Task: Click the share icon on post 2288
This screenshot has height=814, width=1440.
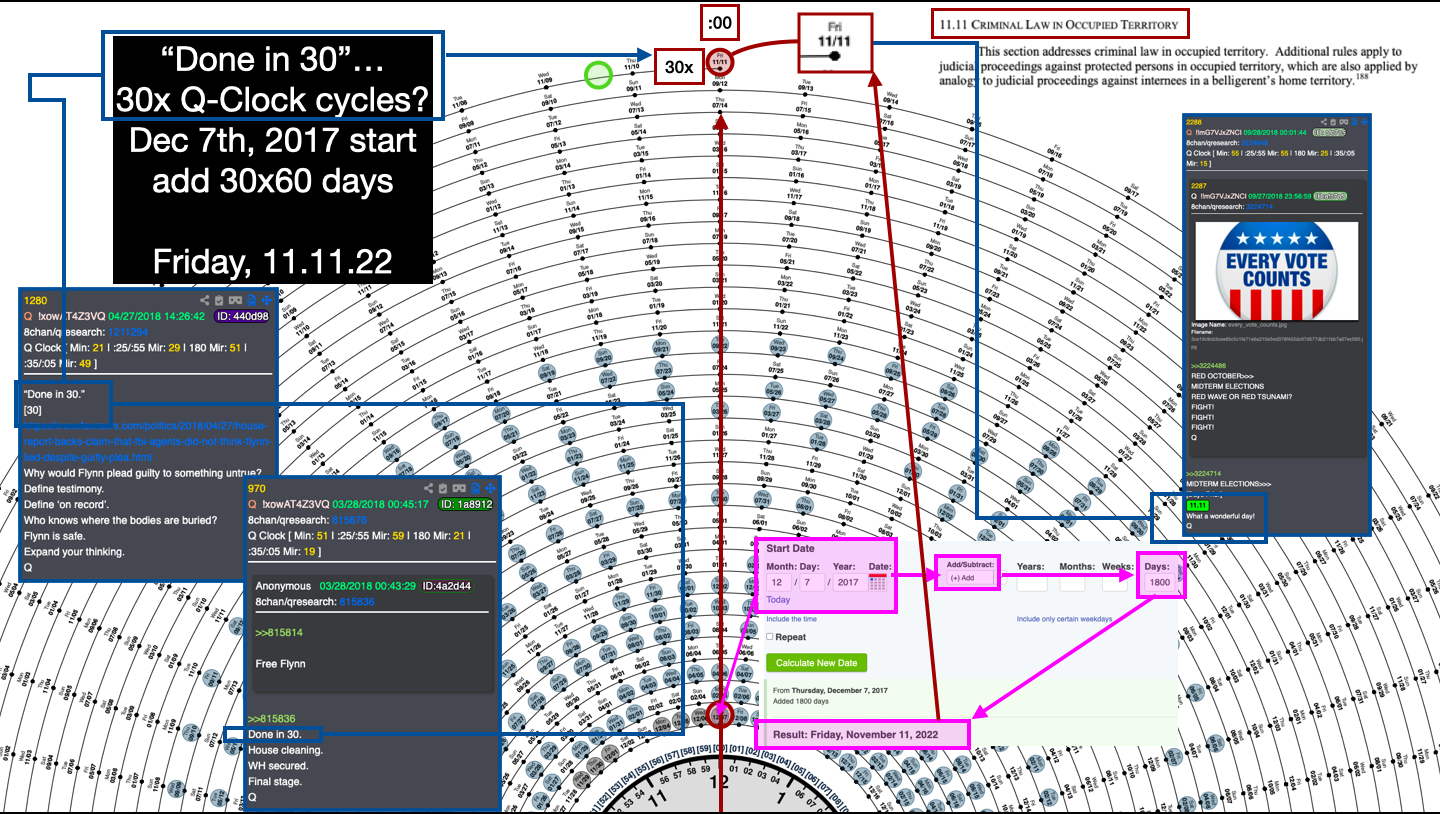Action: tap(1323, 121)
